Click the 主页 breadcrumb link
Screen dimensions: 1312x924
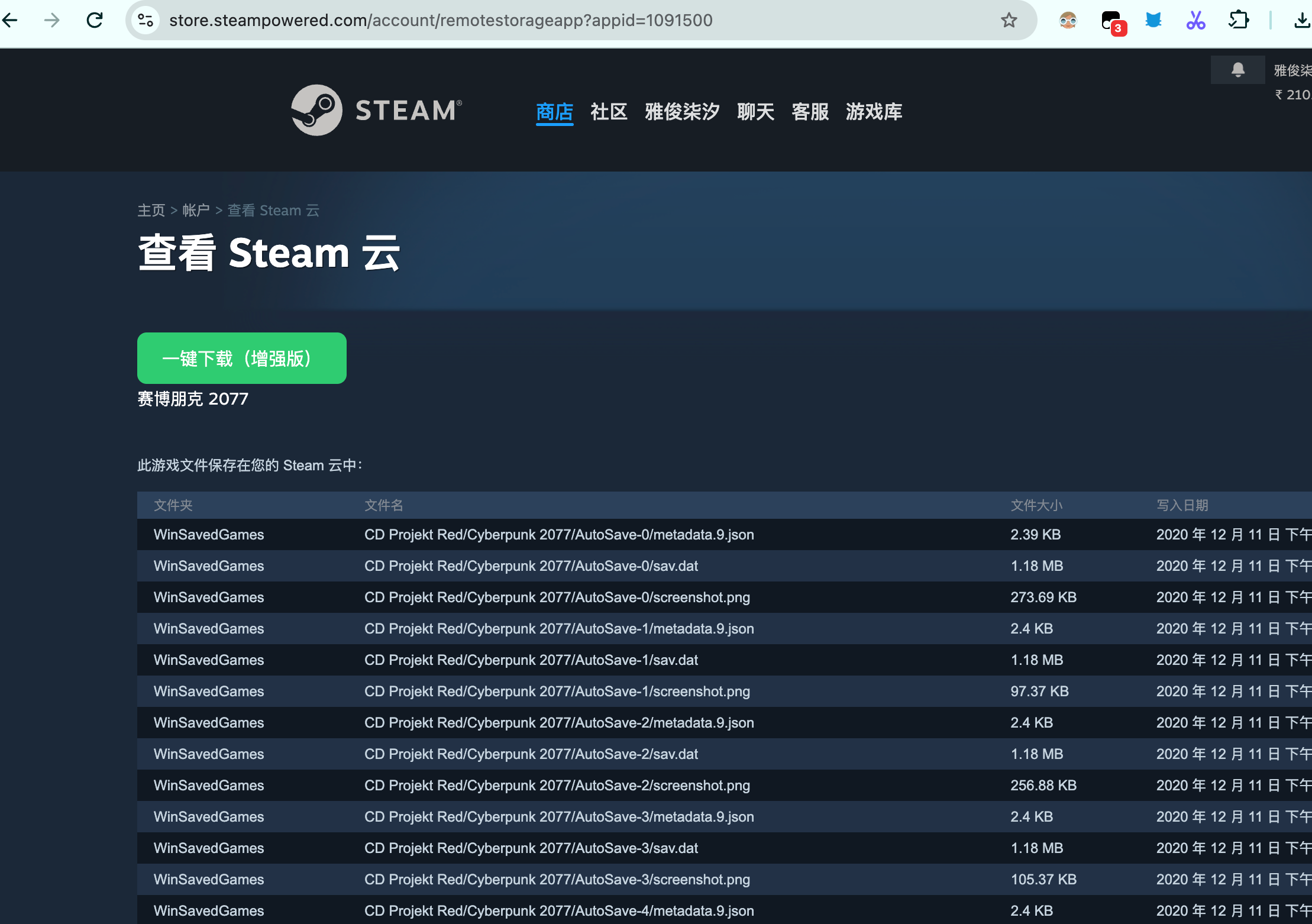pyautogui.click(x=151, y=211)
